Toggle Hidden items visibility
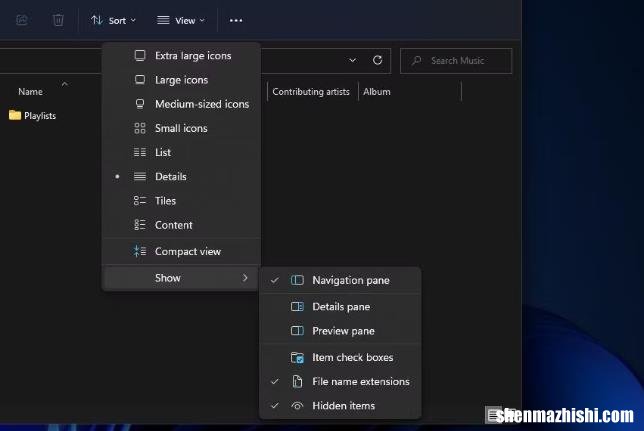 (340, 406)
